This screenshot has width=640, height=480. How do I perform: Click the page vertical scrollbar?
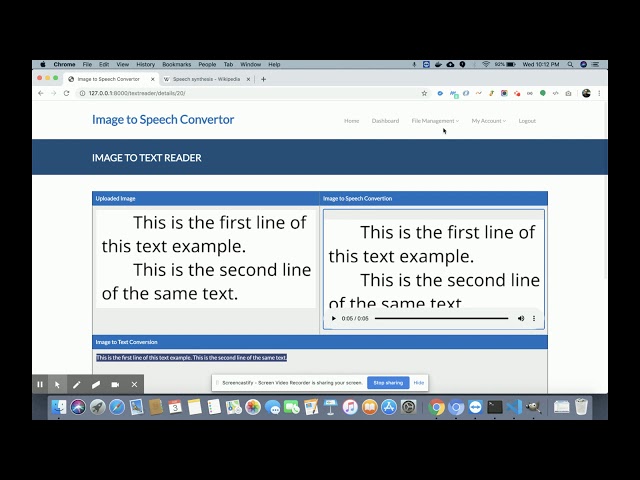point(605,192)
